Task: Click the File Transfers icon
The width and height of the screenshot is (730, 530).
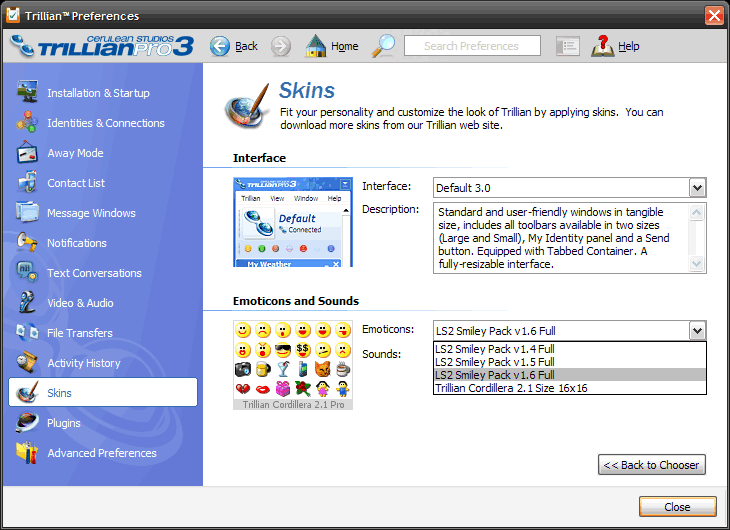Action: (27, 332)
